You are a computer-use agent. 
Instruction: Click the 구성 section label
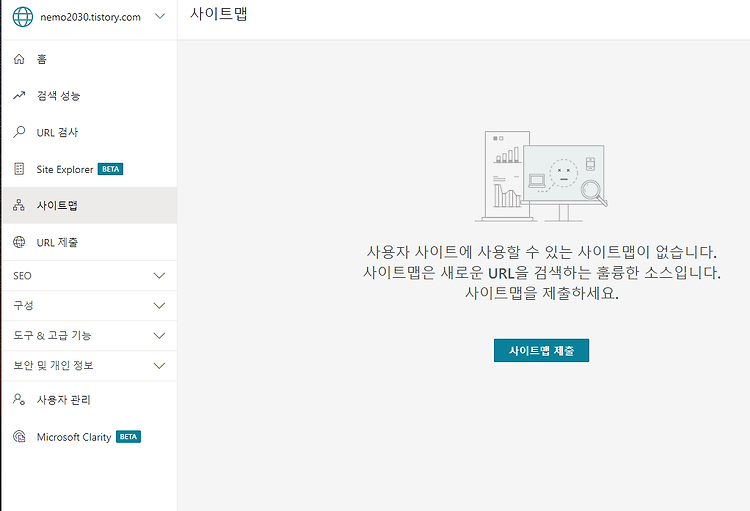(x=23, y=305)
